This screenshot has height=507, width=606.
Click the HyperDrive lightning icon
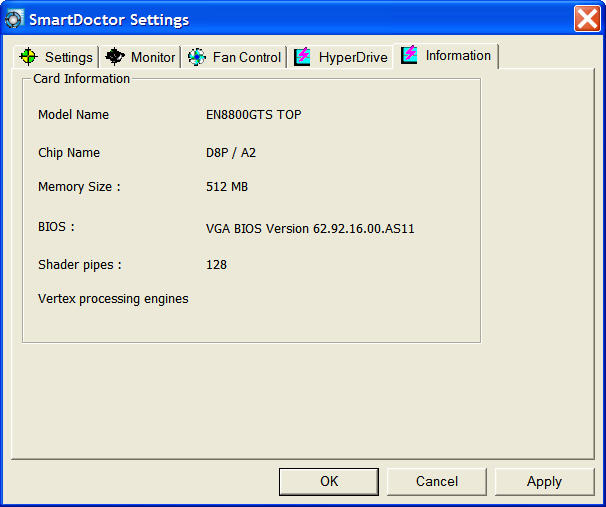pos(302,56)
